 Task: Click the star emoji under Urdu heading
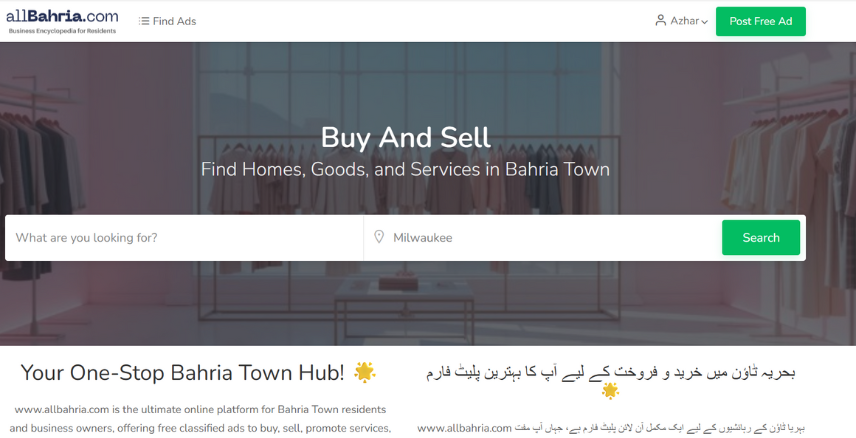point(610,391)
